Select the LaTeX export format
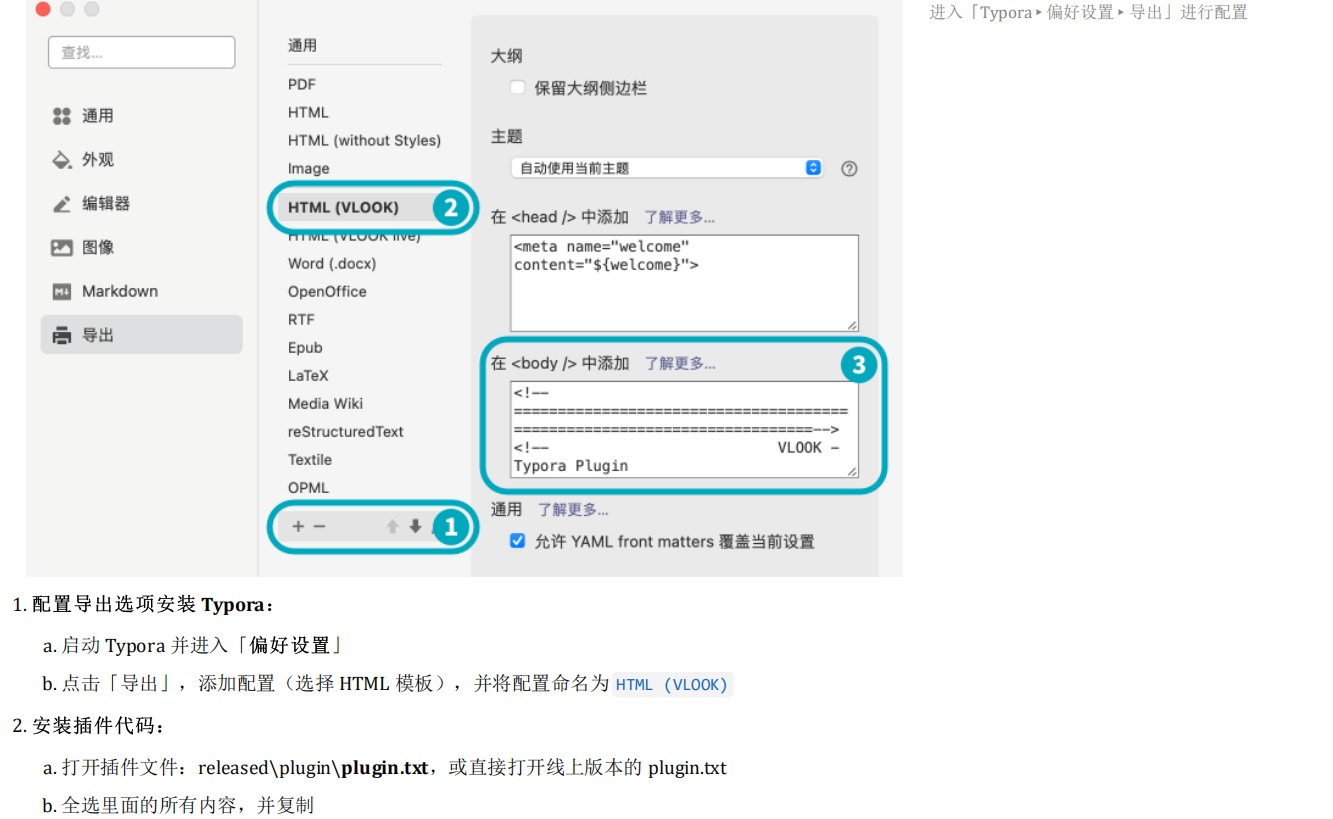Image resolution: width=1333 pixels, height=819 pixels. coord(308,375)
